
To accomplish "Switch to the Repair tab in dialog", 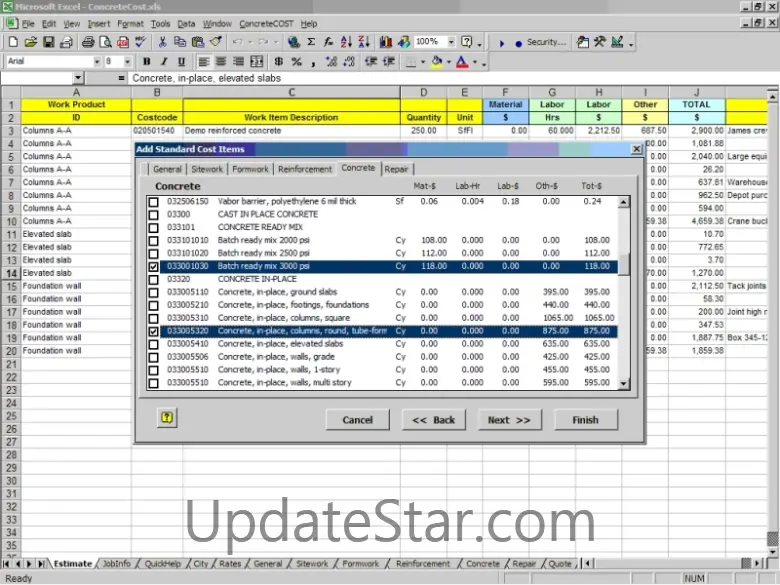I will tap(396, 169).
